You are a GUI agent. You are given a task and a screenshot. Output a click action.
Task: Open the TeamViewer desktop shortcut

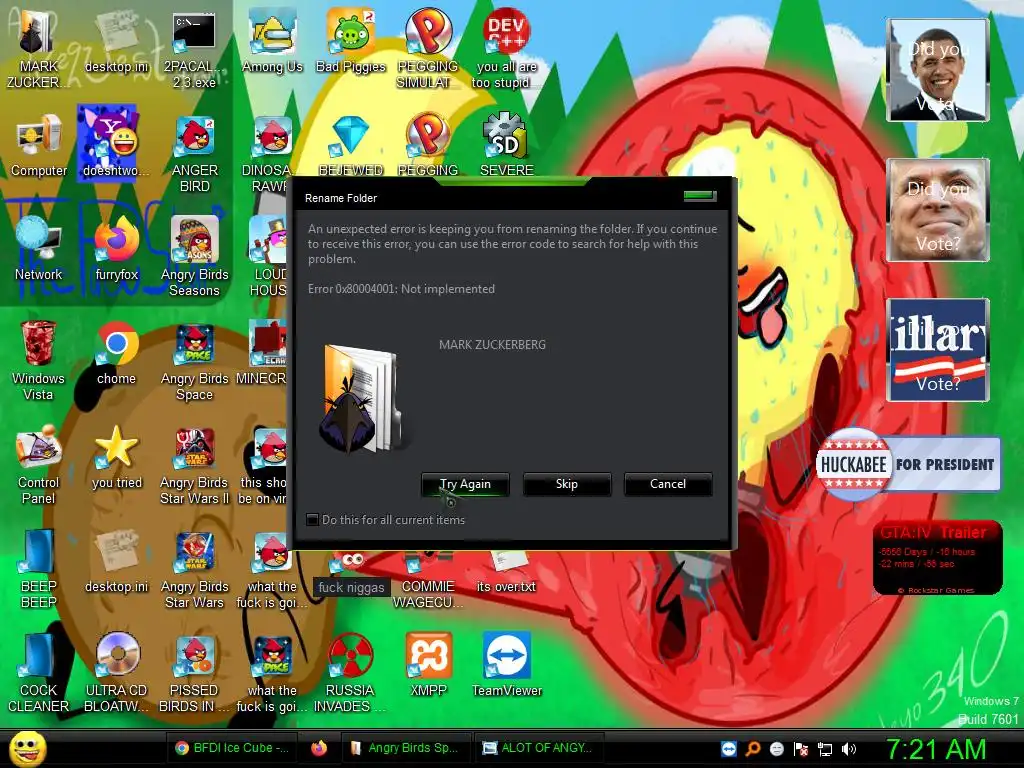[x=507, y=666]
